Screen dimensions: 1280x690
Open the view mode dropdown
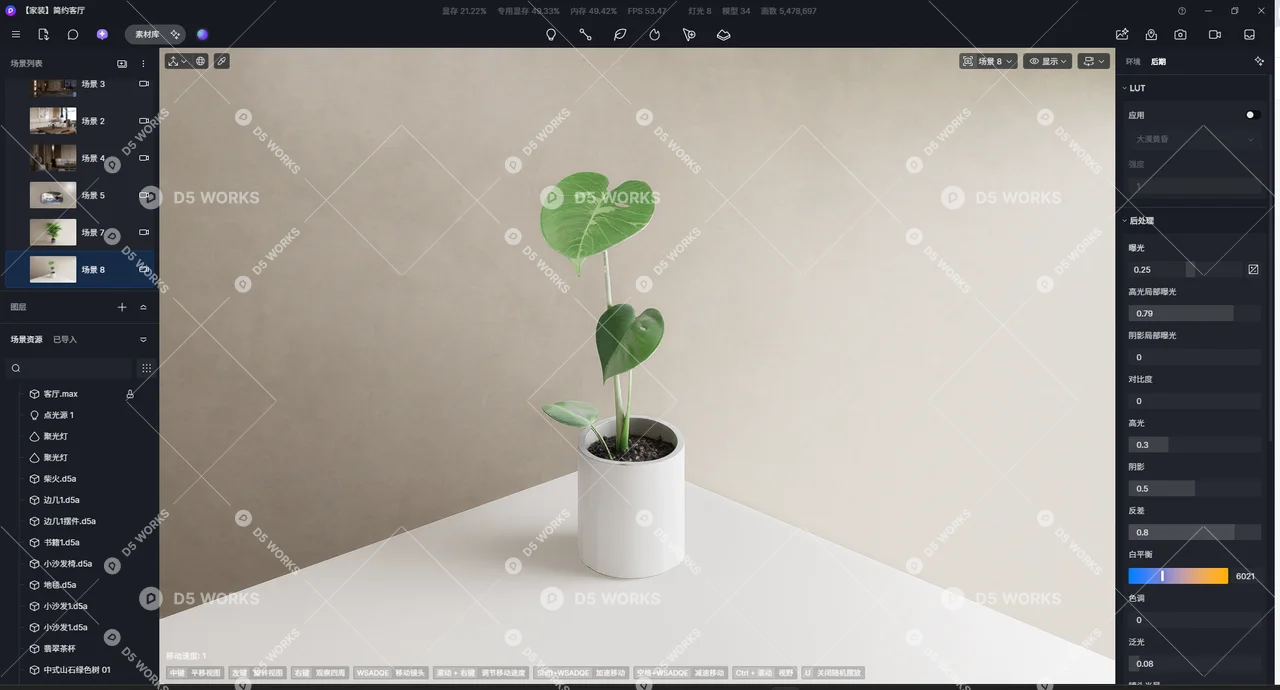tap(1094, 61)
